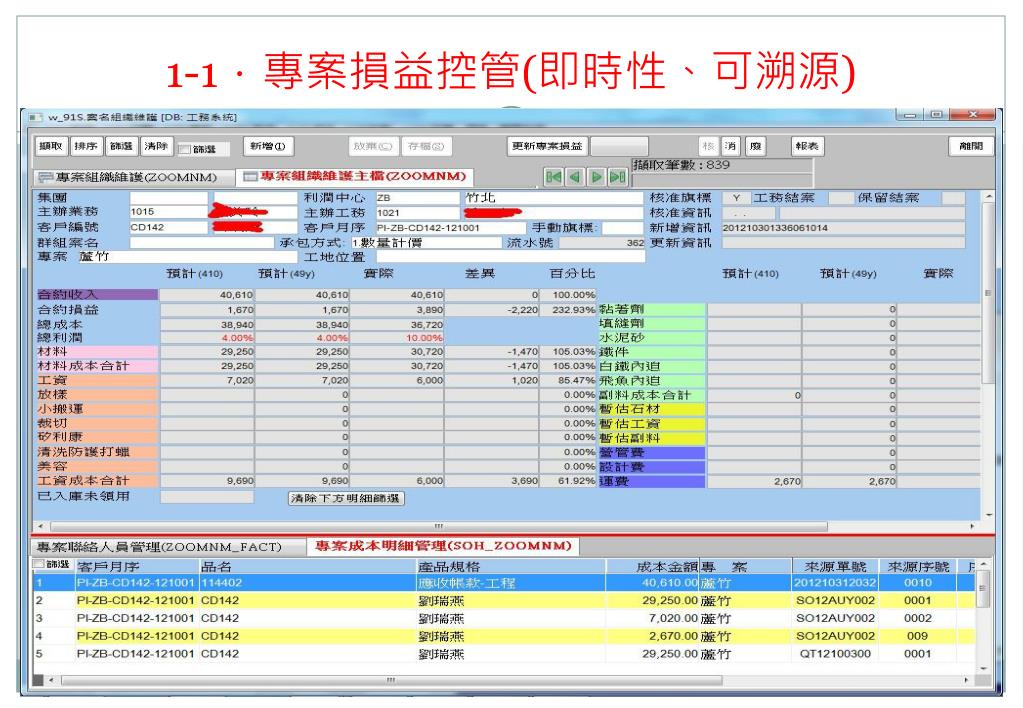Click the 承包方式 field 1數量計價

[x=426, y=243]
